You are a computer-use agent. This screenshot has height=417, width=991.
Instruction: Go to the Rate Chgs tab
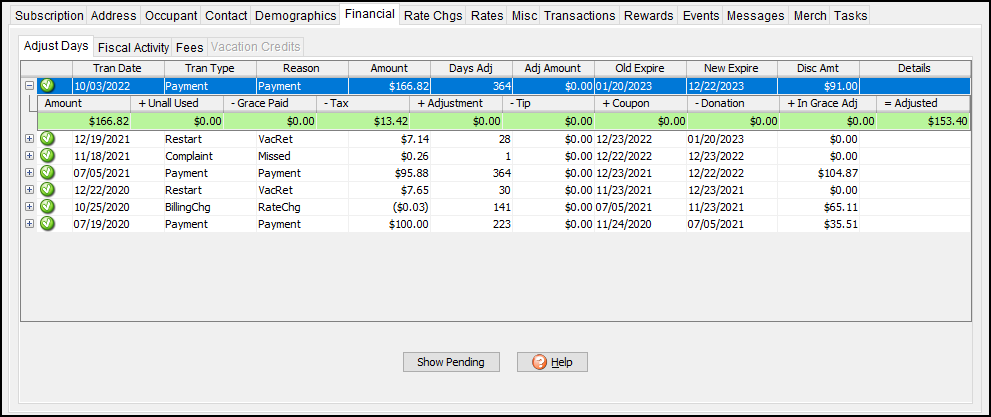coord(433,16)
